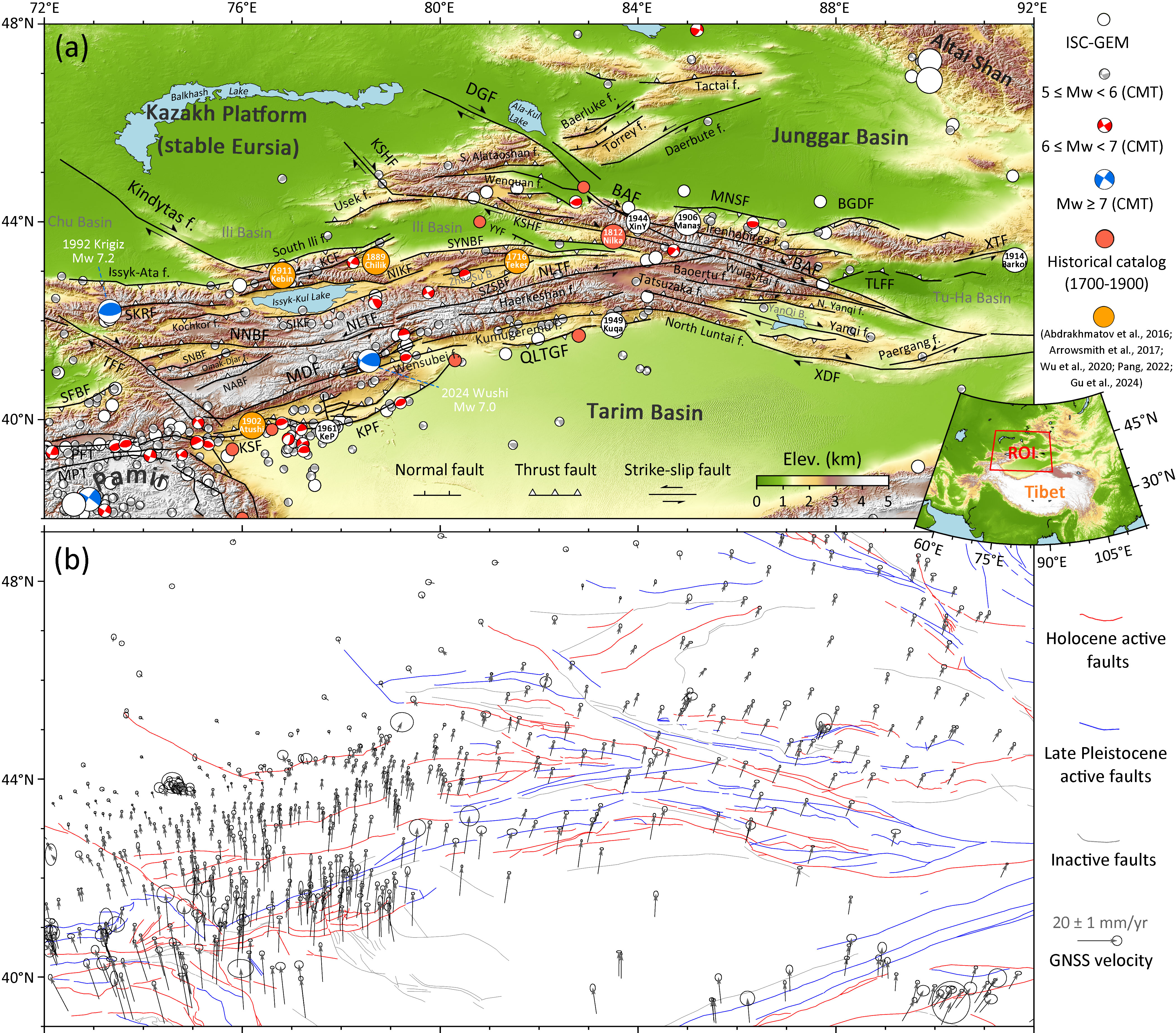Click the 1716 Tekes orange earthquake marker
This screenshot has height=1033, width=1176.
coord(517,261)
